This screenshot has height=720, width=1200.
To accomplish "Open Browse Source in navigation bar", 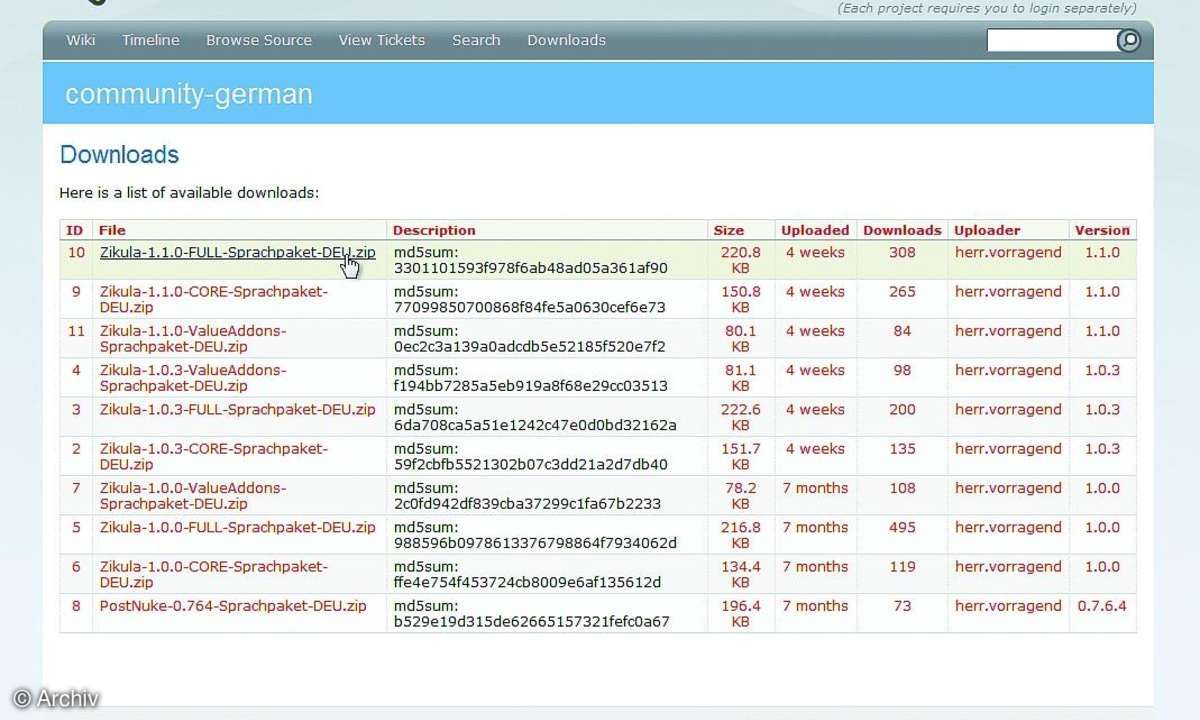I will [259, 40].
